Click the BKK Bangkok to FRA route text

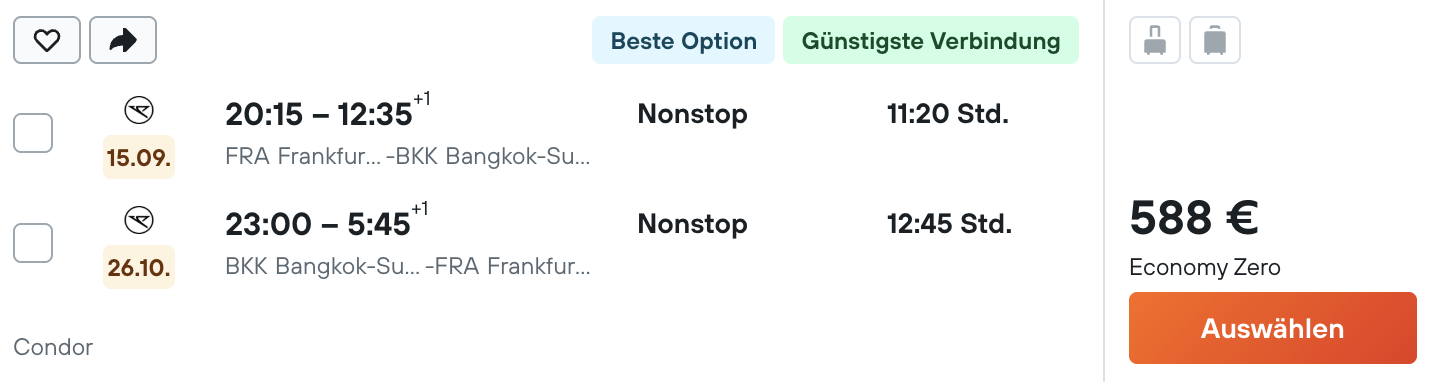coord(408,267)
